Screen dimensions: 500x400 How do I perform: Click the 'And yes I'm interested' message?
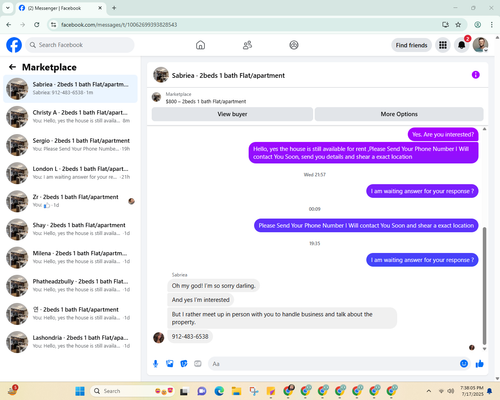(201, 300)
